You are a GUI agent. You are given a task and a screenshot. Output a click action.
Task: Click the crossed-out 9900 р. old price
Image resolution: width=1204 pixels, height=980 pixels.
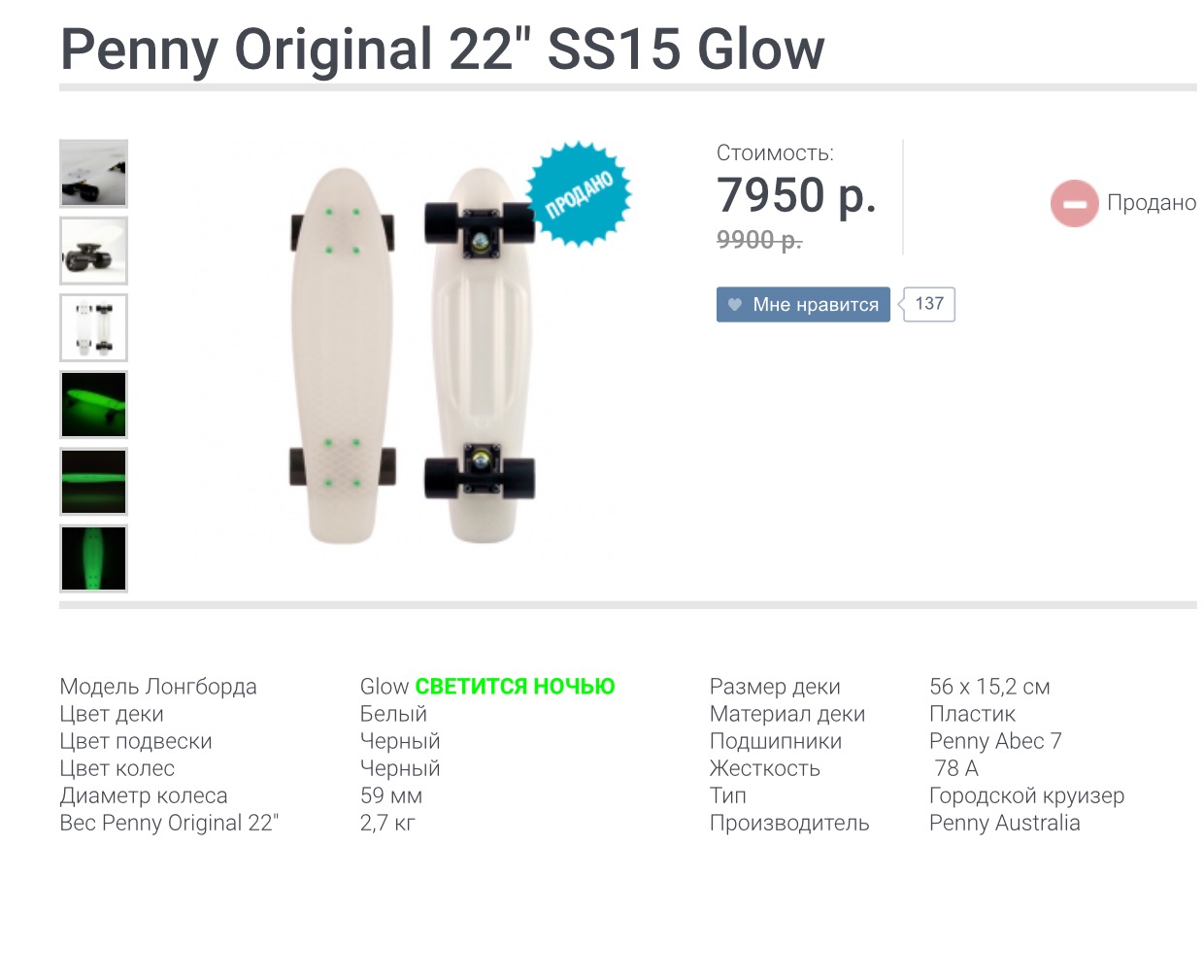[759, 240]
